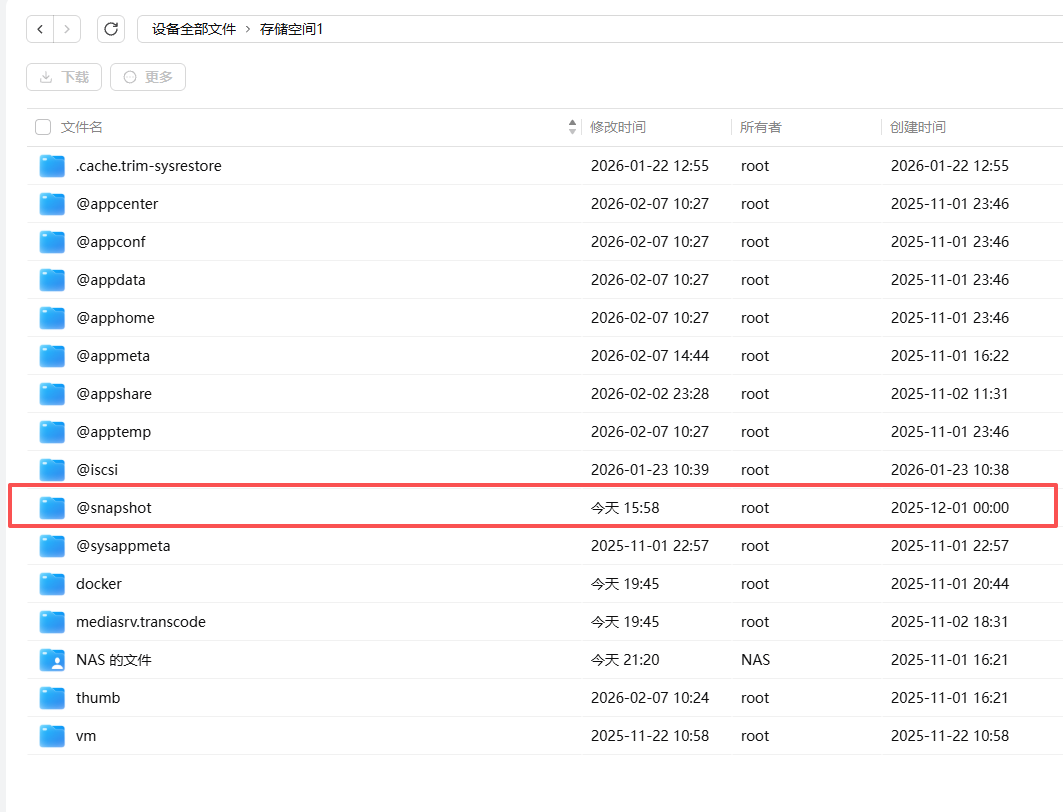Click the 2025-11-01 20:44 creation time
The height and width of the screenshot is (812, 1063).
tap(950, 584)
